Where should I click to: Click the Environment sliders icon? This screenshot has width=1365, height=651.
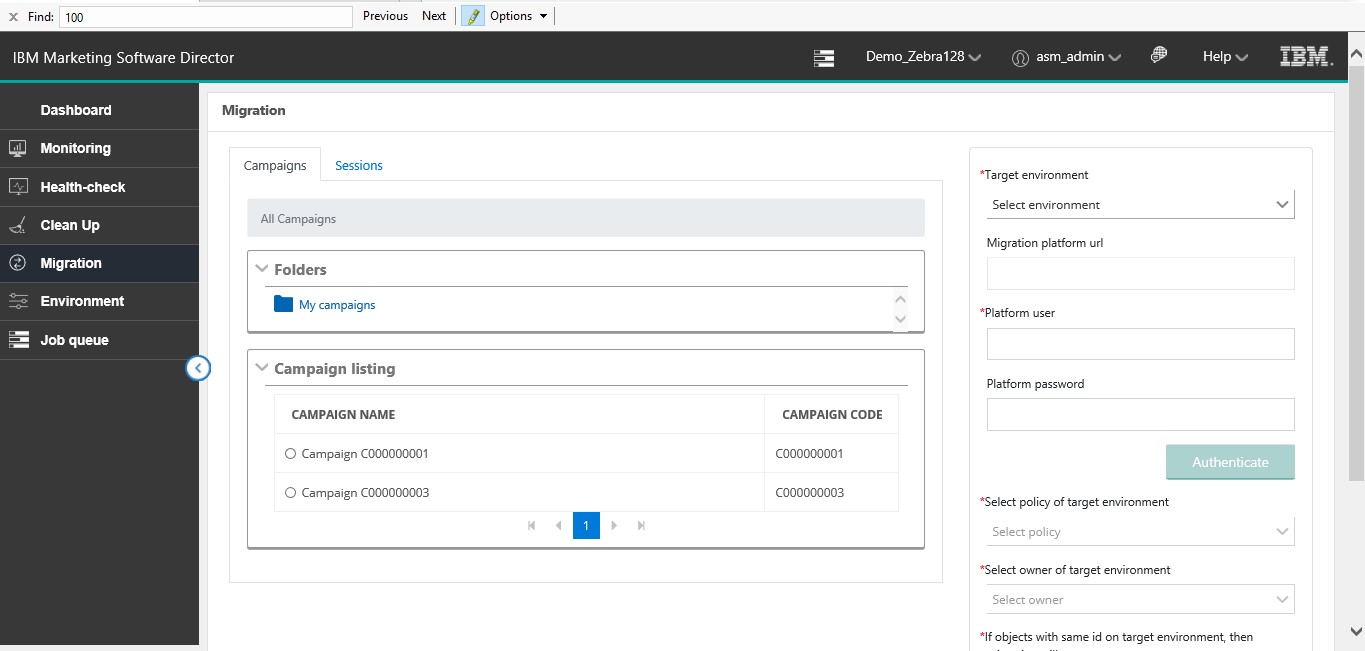pos(18,301)
